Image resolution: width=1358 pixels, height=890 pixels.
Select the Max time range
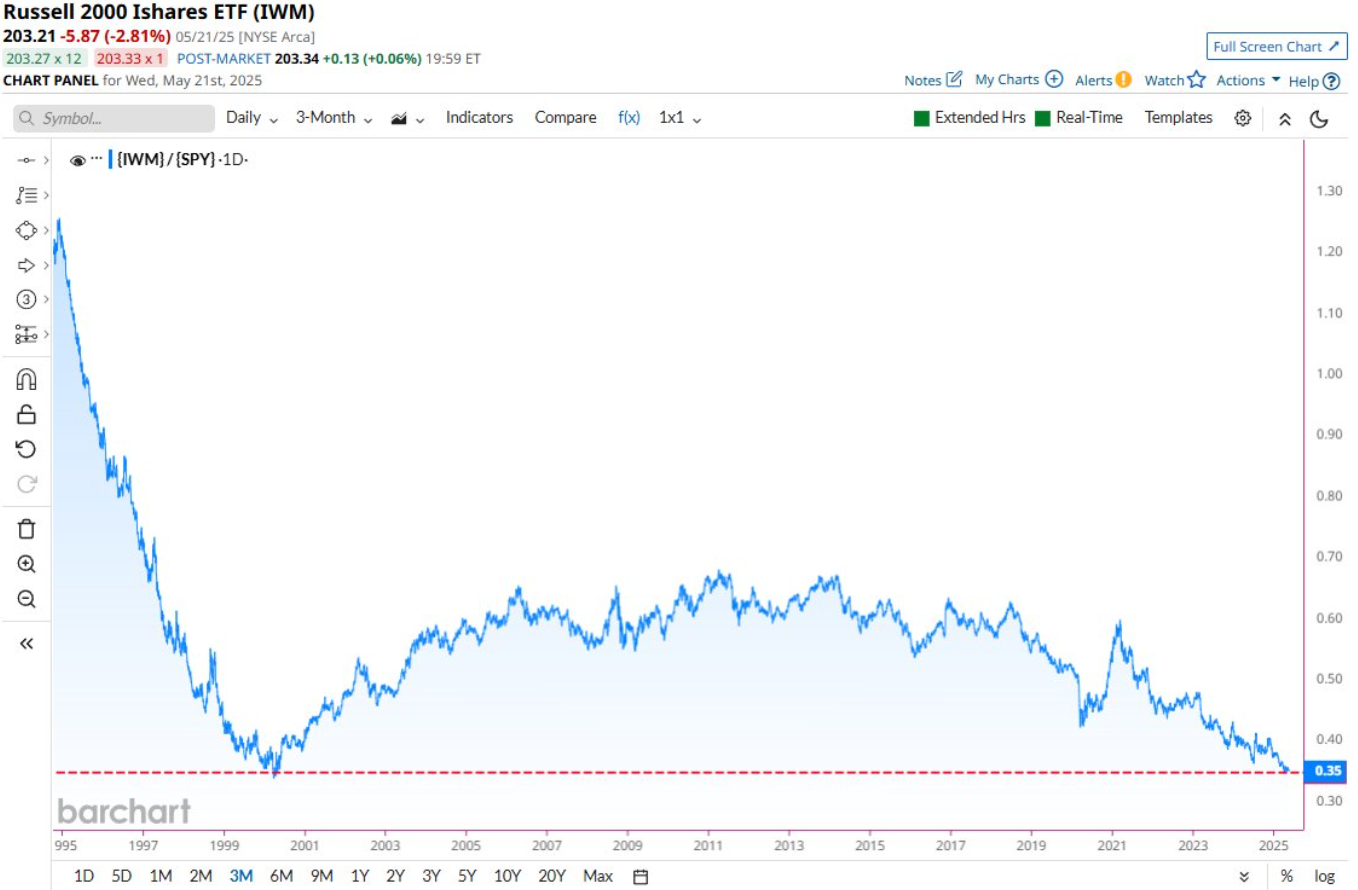coord(598,877)
